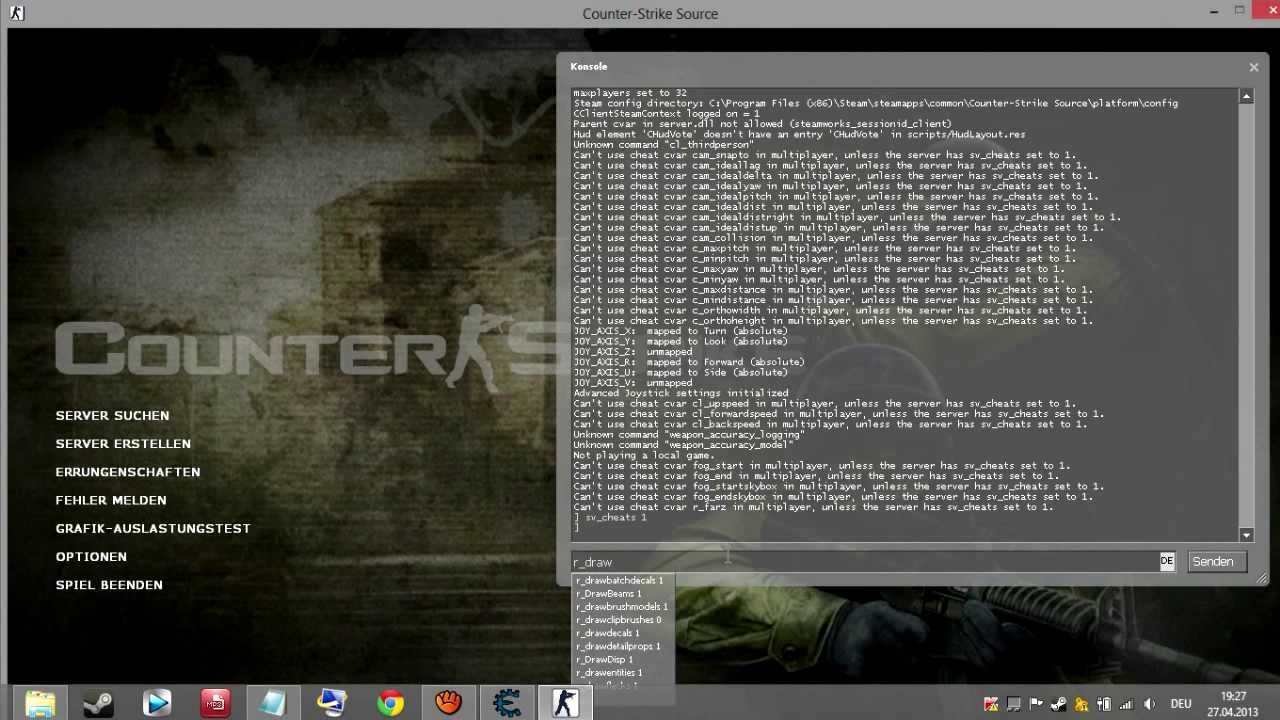Select r_drawbrushmodels 1 suggestion
1280x720 pixels.
622,607
